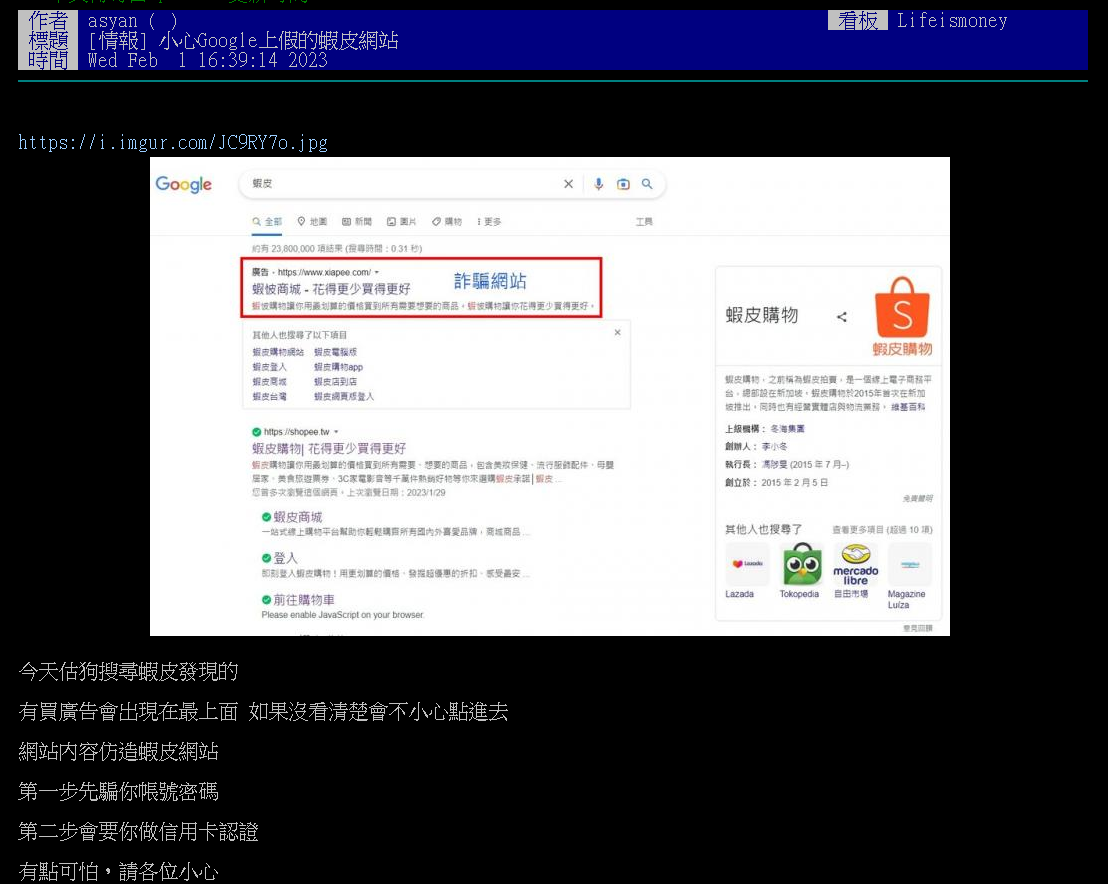Open the 蝦皮商城 sitelink under shopee.tw
Image resolution: width=1108 pixels, height=884 pixels.
pos(297,517)
